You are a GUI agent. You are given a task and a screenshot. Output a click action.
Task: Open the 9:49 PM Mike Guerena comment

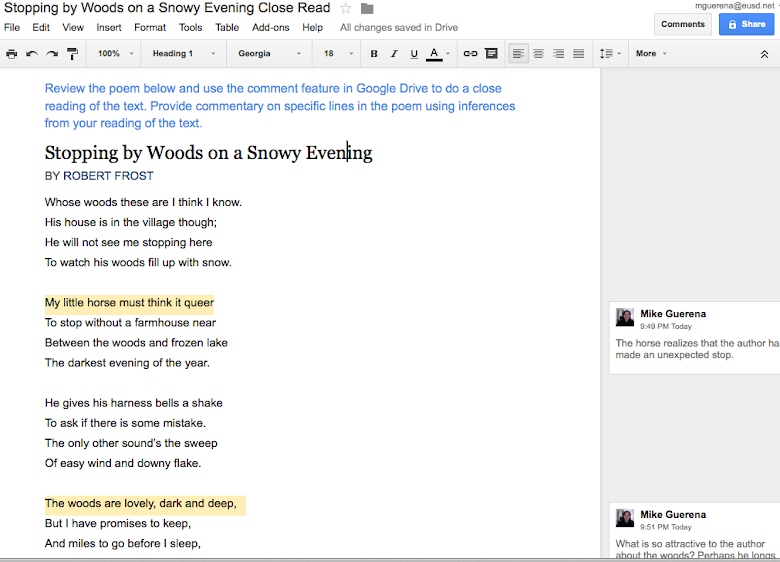pyautogui.click(x=695, y=338)
